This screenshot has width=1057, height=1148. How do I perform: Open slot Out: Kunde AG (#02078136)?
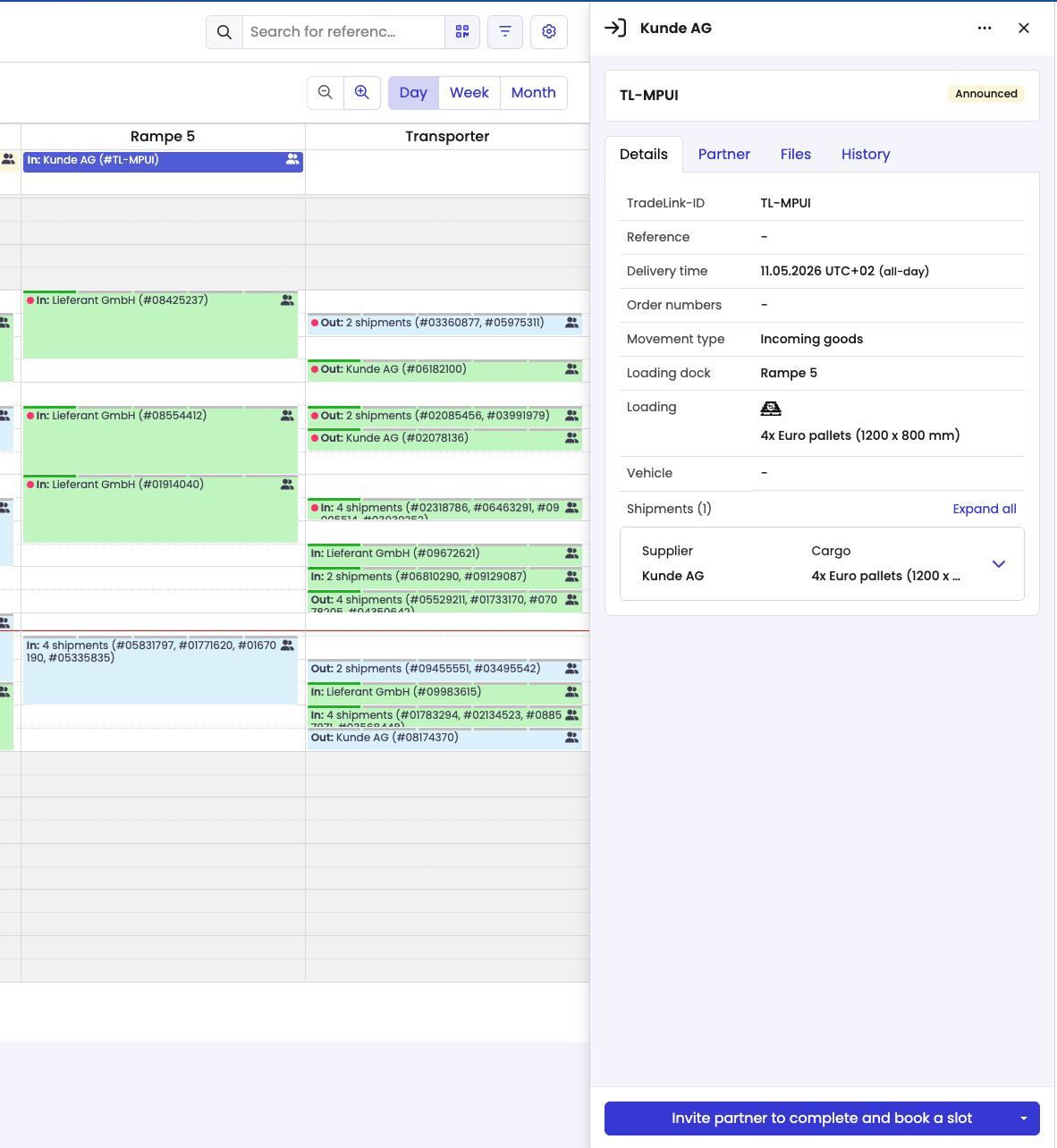pos(445,440)
